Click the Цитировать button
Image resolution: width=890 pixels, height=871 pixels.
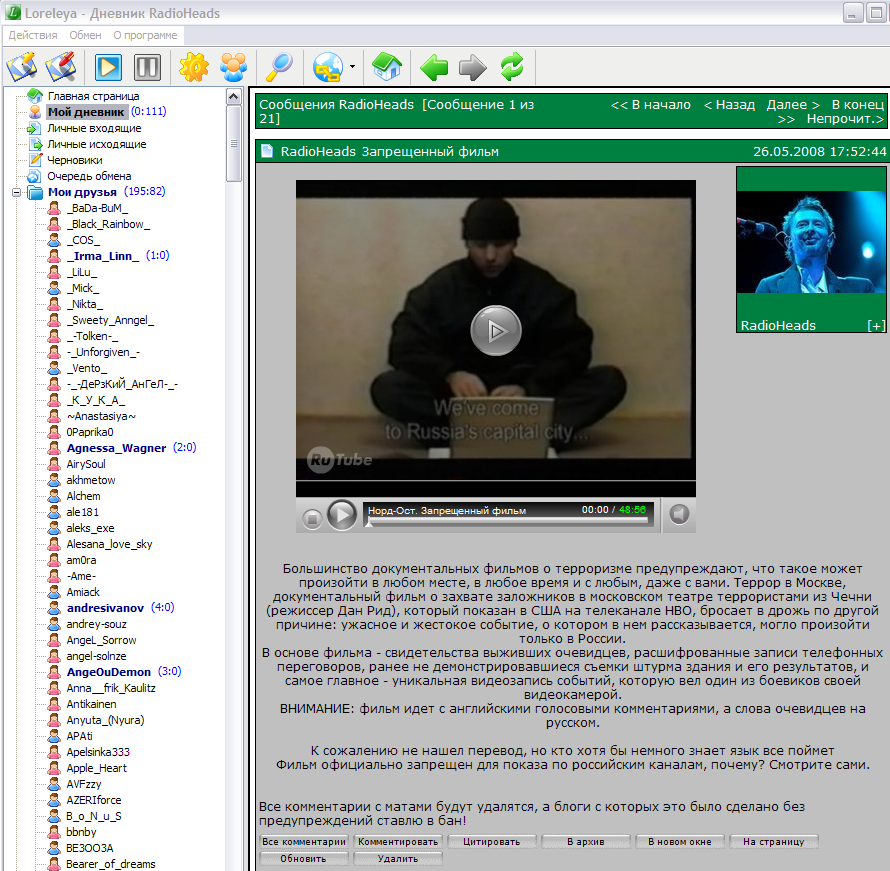492,841
